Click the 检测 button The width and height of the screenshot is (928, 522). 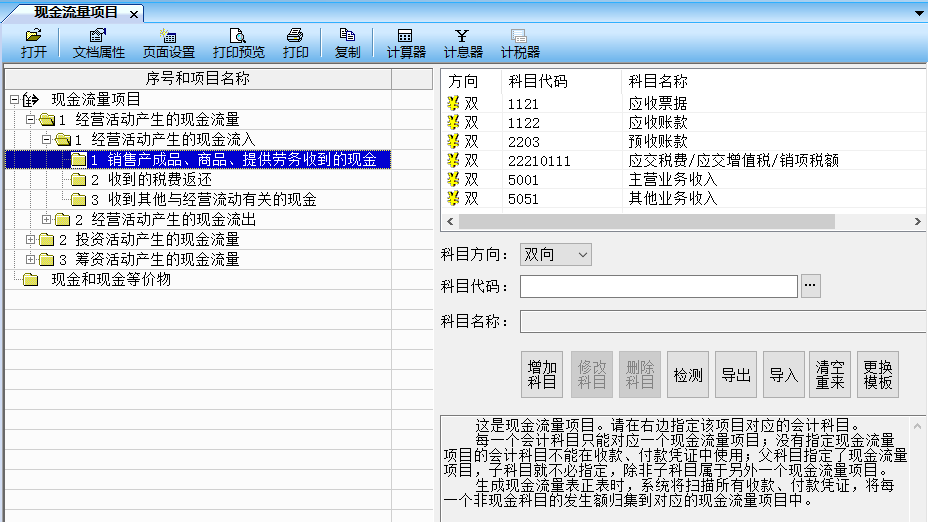point(688,375)
